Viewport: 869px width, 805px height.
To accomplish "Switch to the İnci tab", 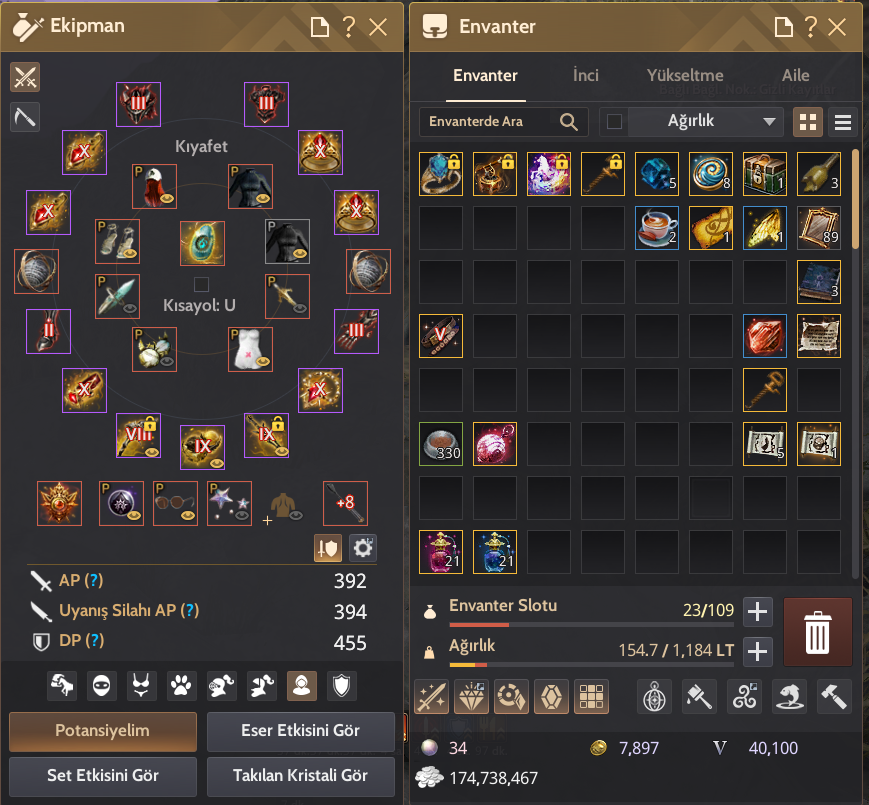I will point(585,75).
